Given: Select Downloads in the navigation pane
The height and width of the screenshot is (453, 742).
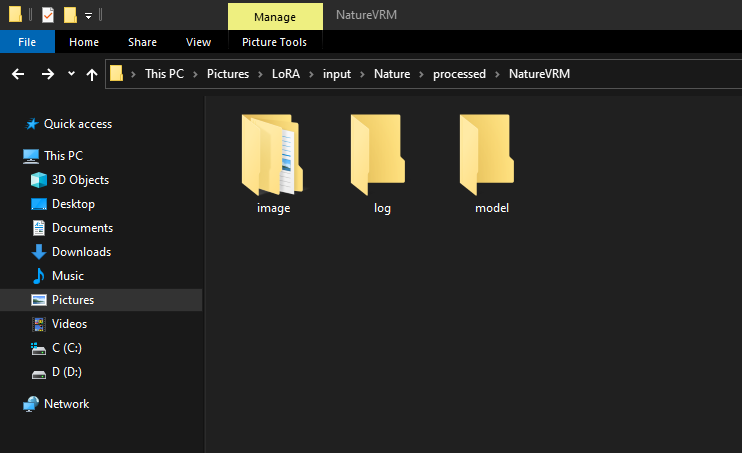Looking at the screenshot, I should point(81,252).
